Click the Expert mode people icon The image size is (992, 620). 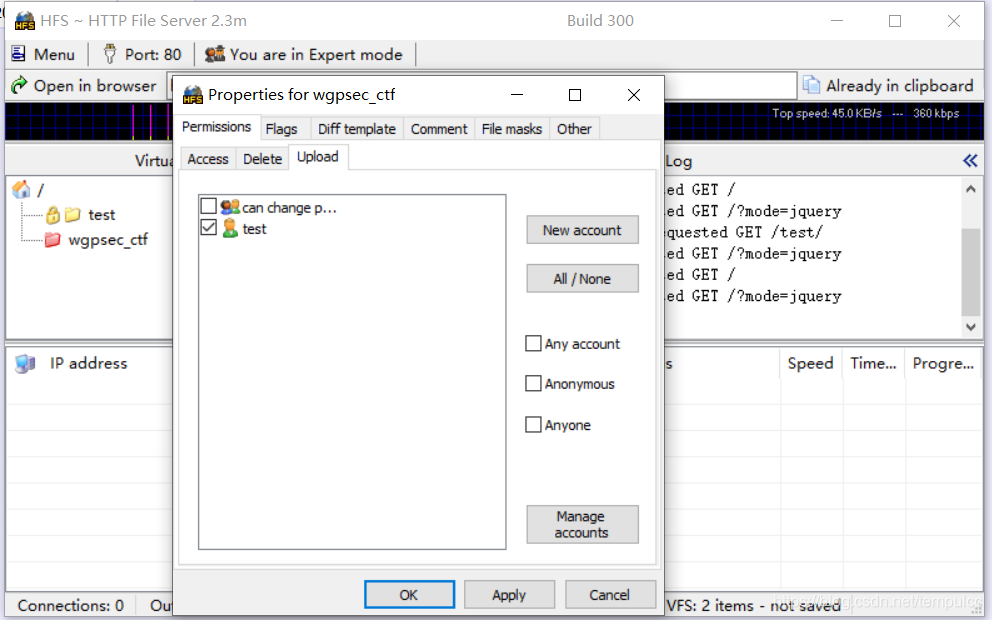point(214,54)
